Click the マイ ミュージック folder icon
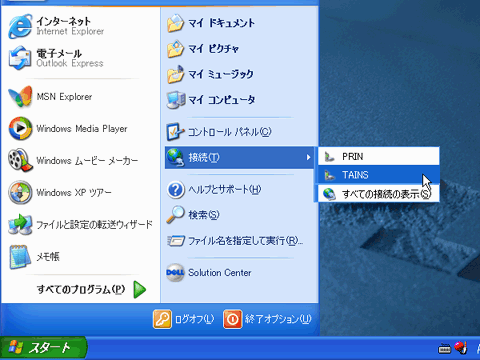480x360 pixels. pos(176,74)
